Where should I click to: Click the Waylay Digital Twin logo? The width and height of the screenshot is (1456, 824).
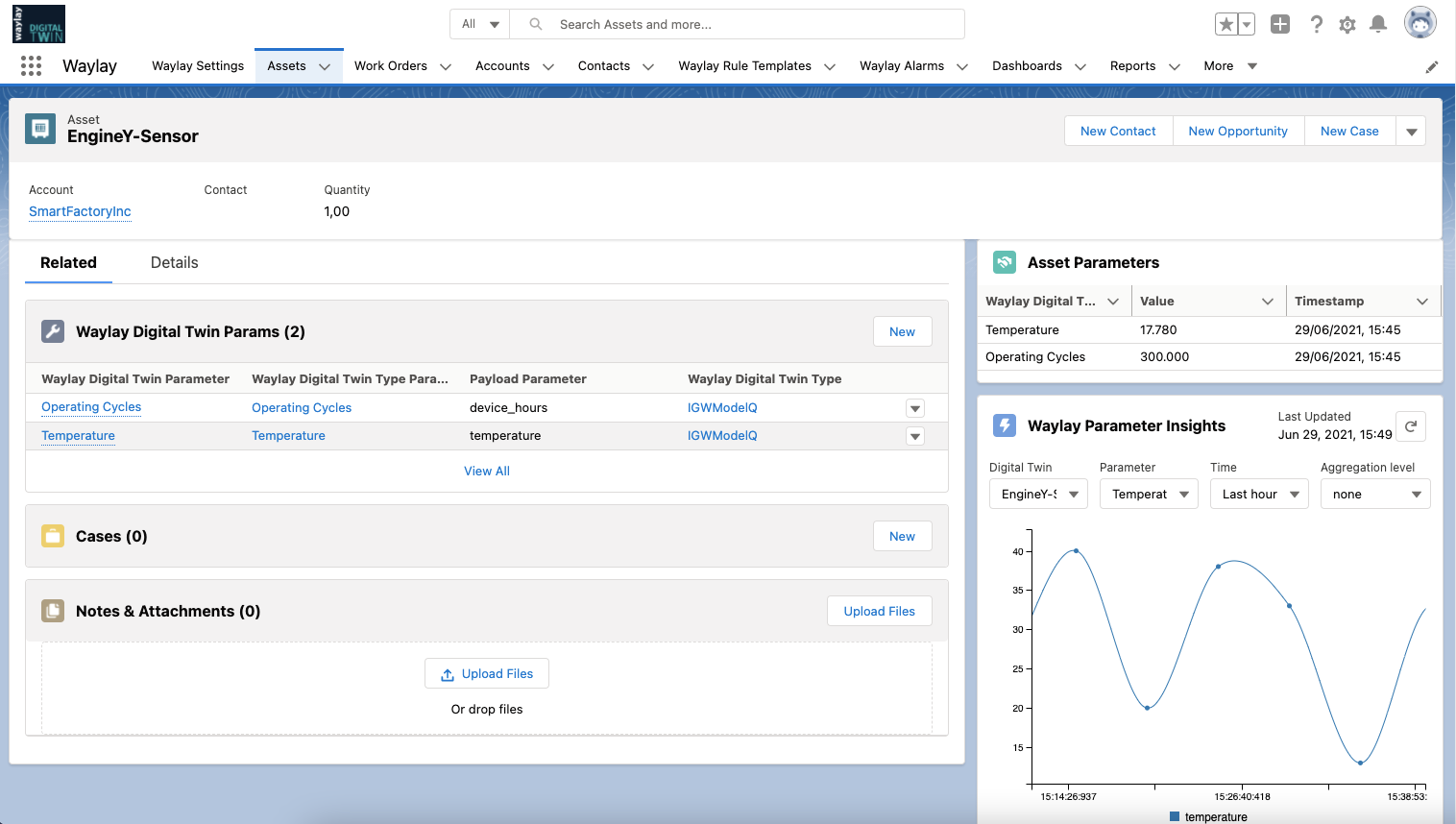(38, 24)
